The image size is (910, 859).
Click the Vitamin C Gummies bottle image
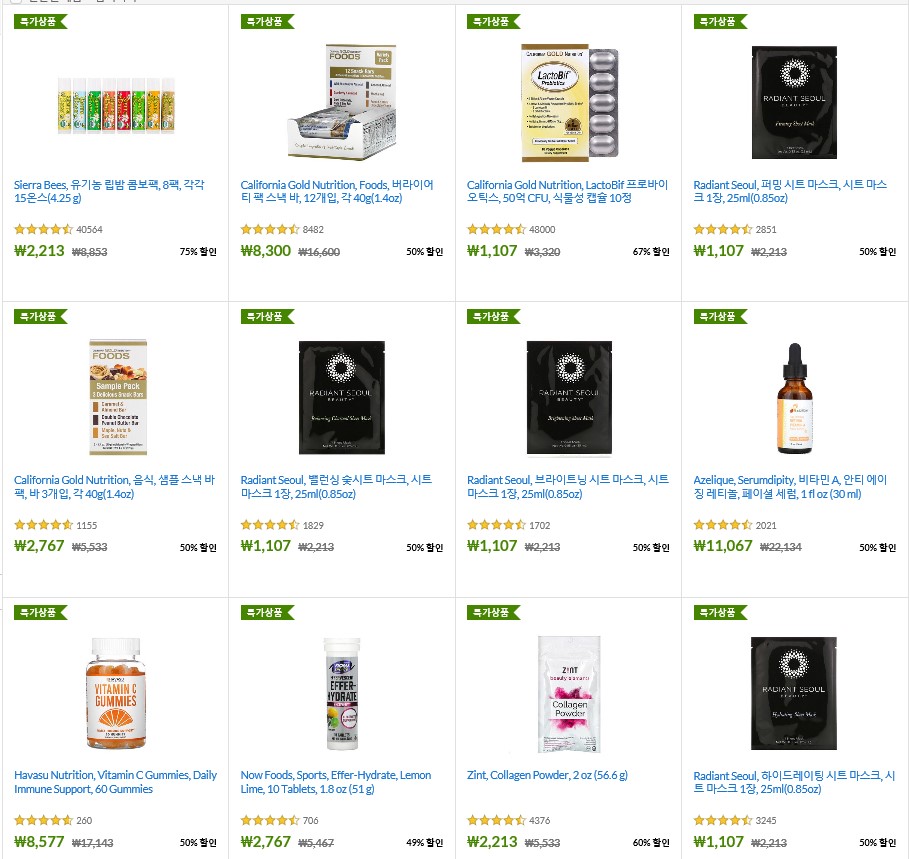(x=116, y=694)
